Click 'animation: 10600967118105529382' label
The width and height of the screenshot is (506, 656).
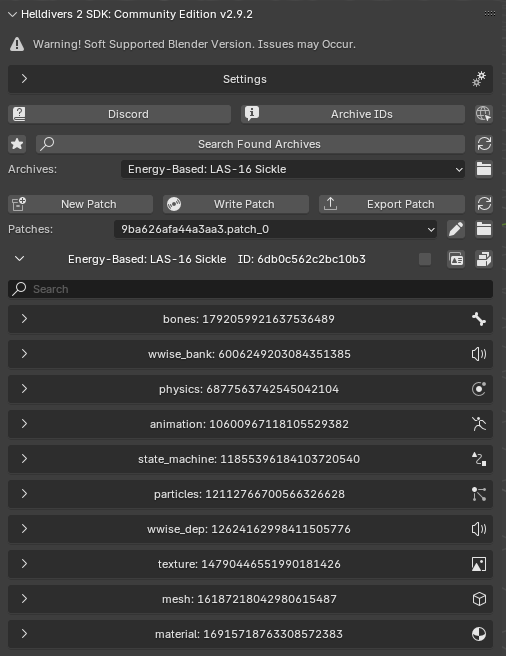click(x=249, y=424)
